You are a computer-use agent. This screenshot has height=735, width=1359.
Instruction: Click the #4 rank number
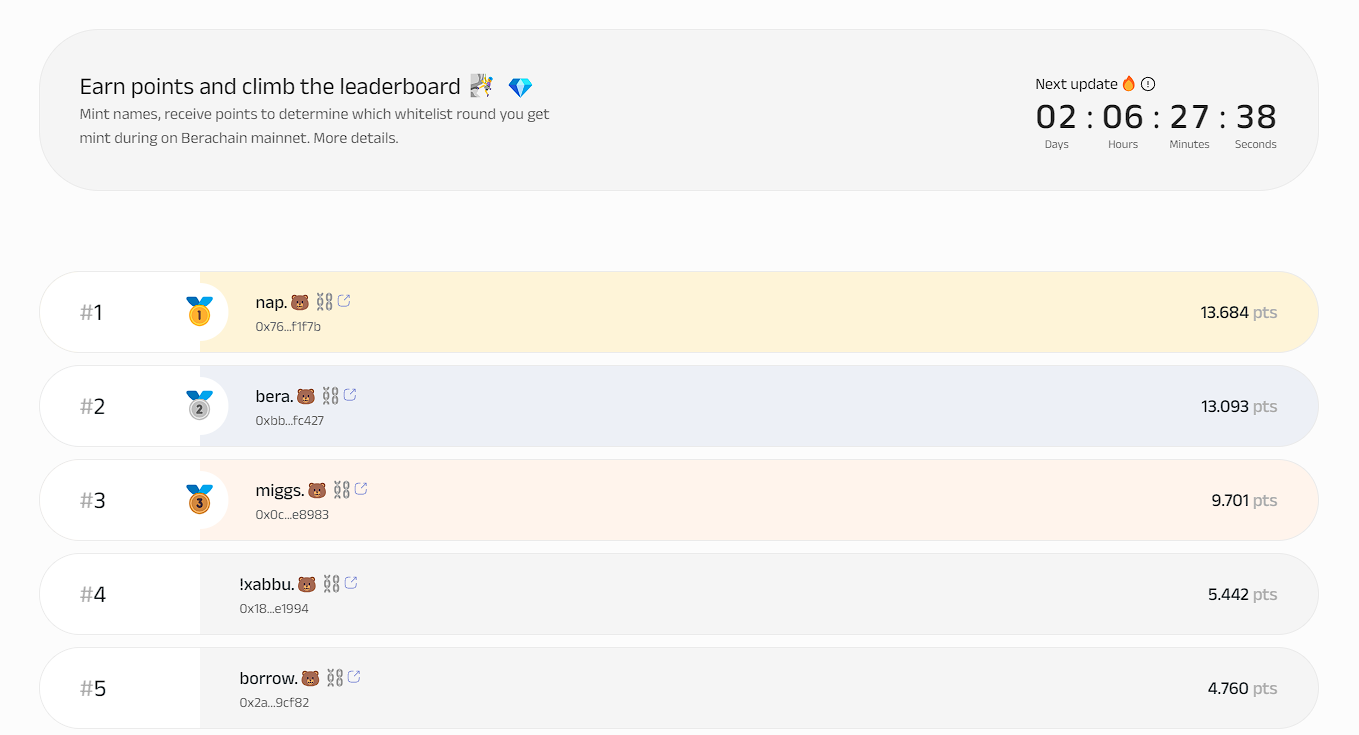coord(93,594)
